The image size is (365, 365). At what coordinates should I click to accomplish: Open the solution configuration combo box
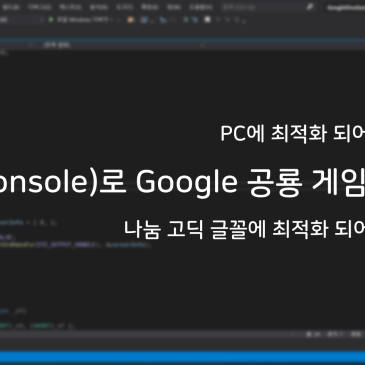21,20
